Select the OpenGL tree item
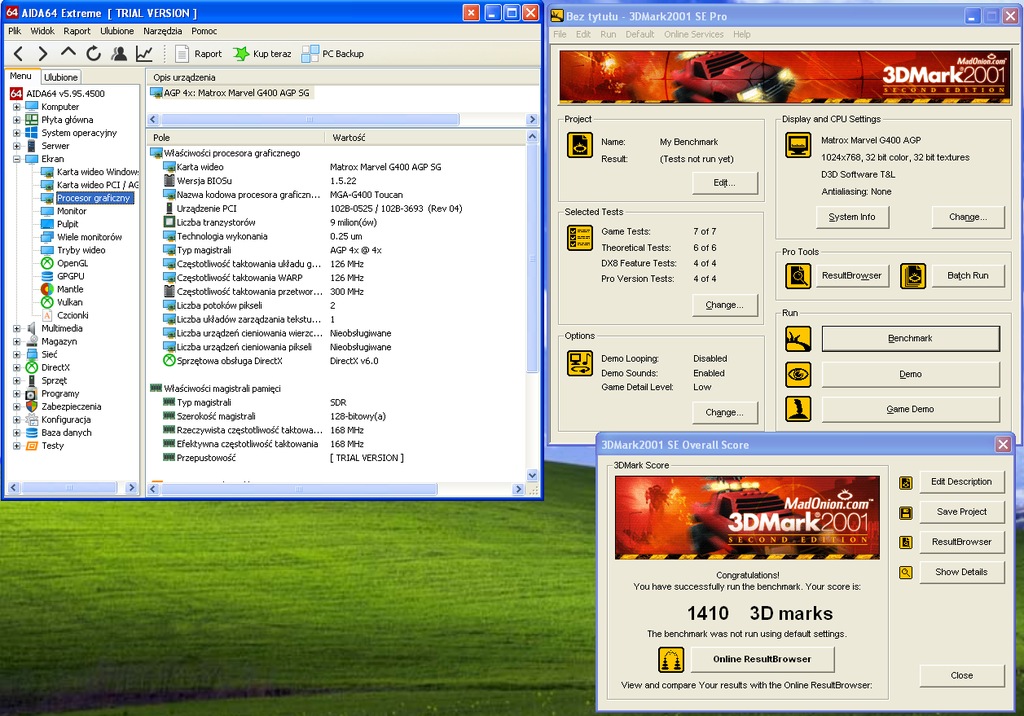1024x716 pixels. [72, 263]
